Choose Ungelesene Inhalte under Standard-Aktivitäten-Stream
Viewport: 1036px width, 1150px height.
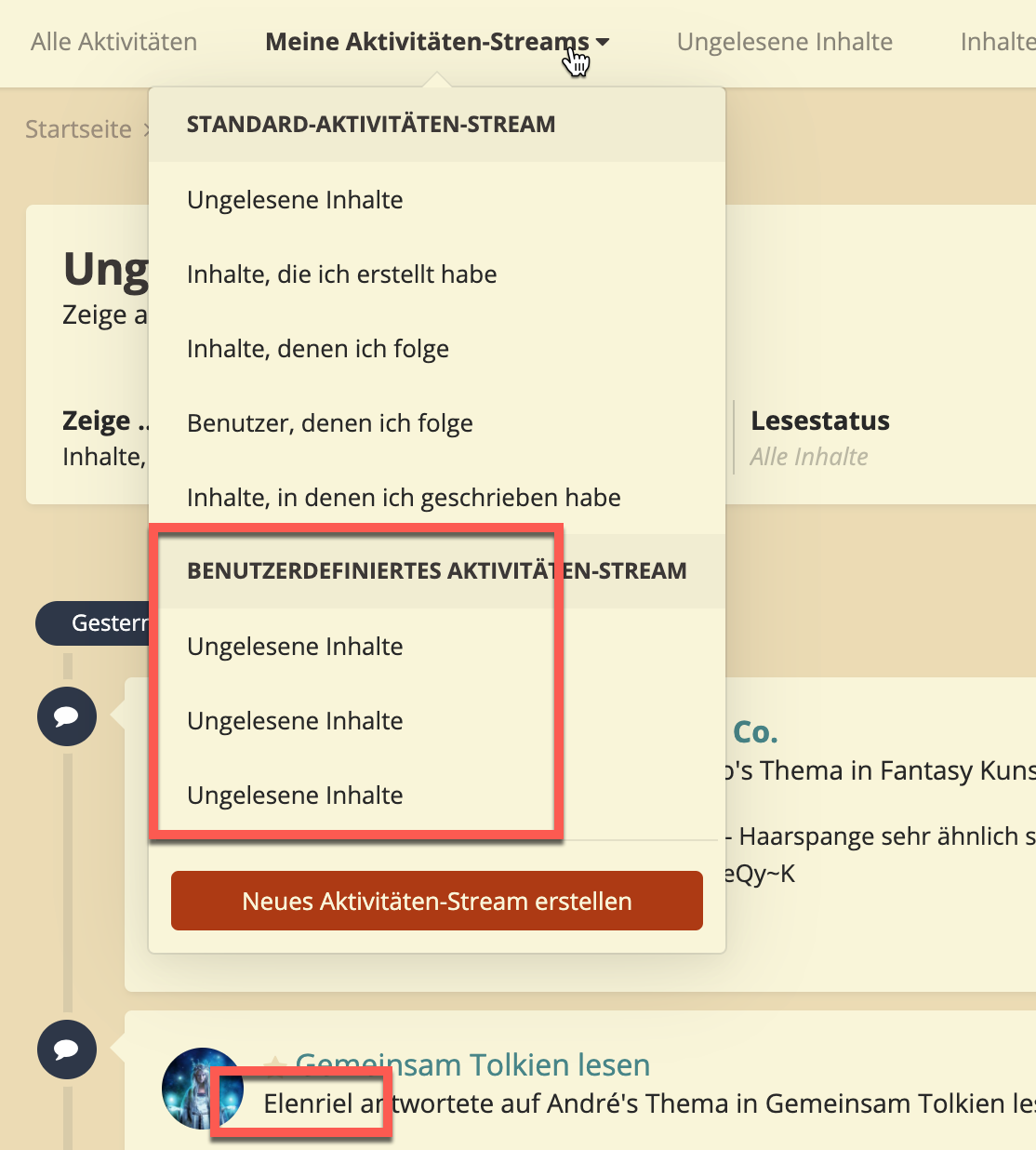pyautogui.click(x=436, y=200)
